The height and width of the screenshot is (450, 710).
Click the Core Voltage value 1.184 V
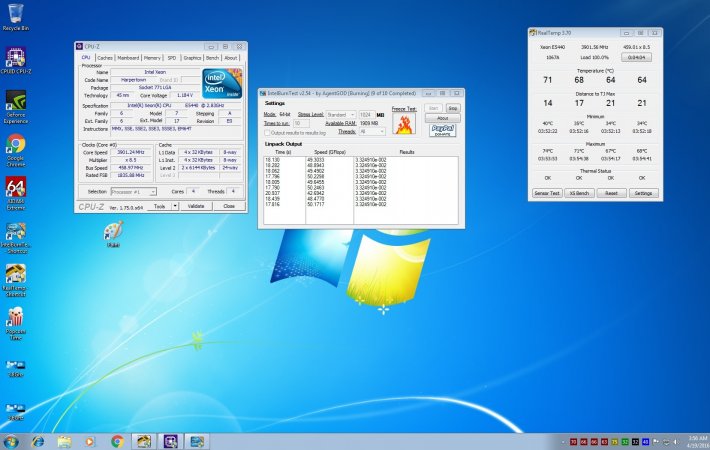(185, 96)
